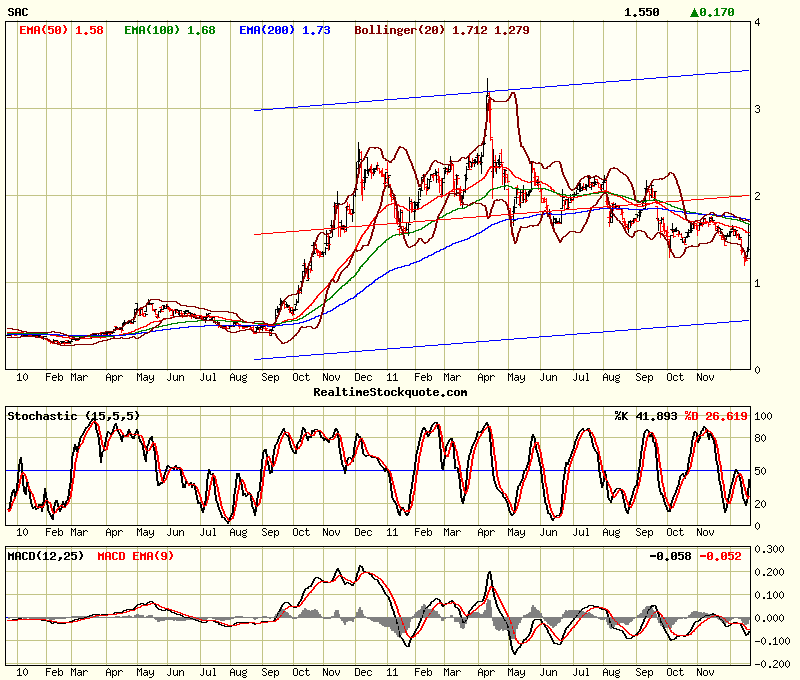Click the 100 level on Stochastic scale
The width and height of the screenshot is (800, 680).
coord(765,415)
